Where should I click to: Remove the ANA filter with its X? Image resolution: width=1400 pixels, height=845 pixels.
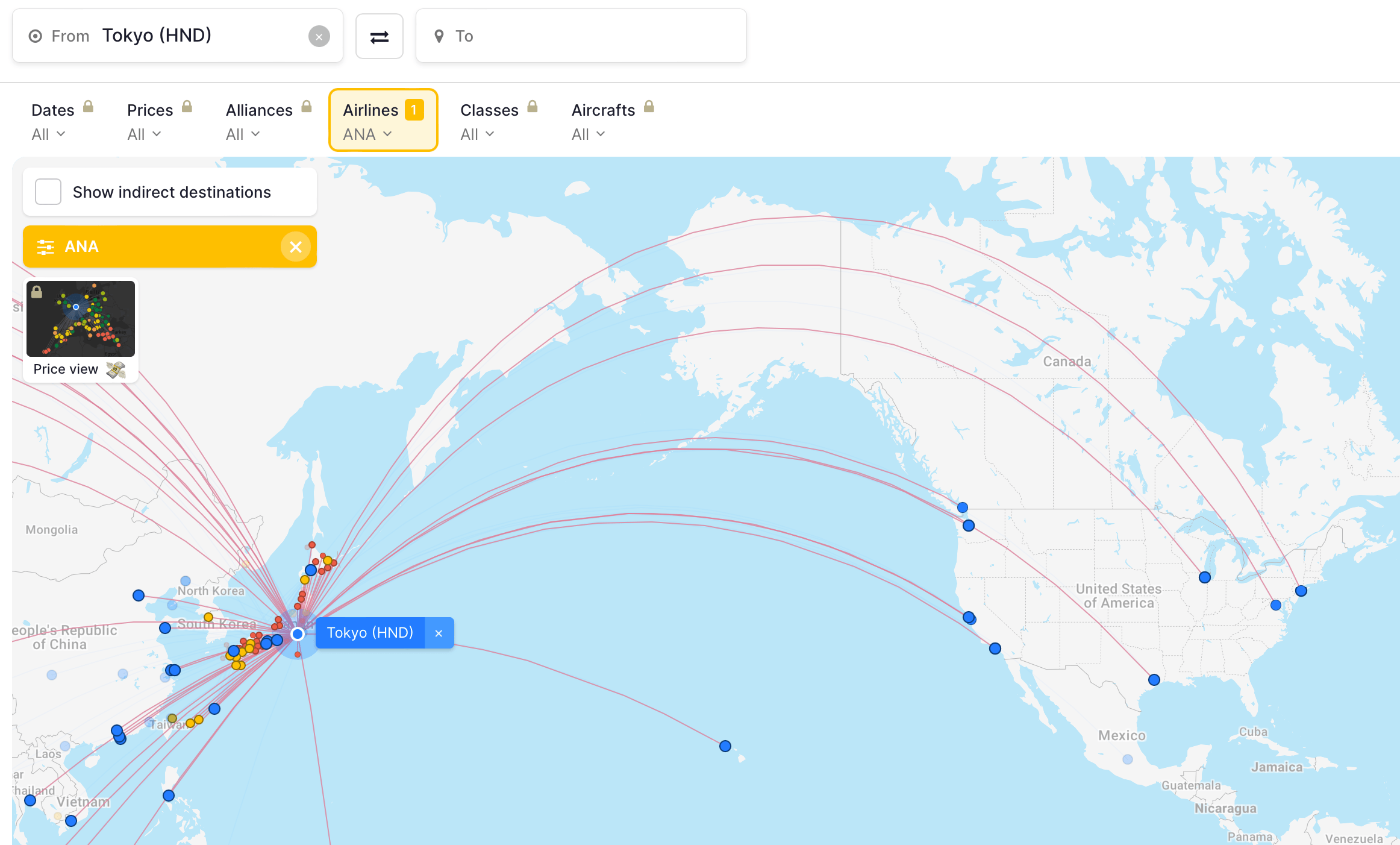295,247
